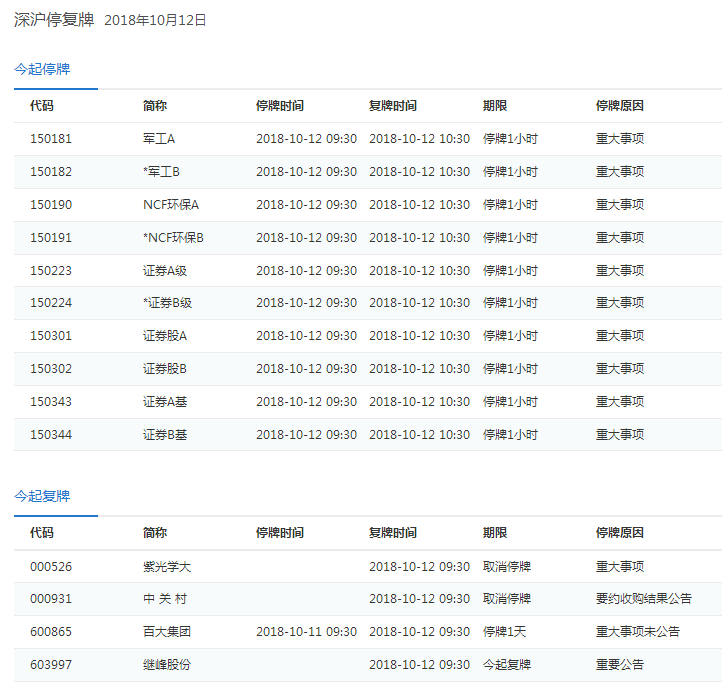Click the stock name 百大集团
Image resolution: width=727 pixels, height=685 pixels.
pos(167,632)
